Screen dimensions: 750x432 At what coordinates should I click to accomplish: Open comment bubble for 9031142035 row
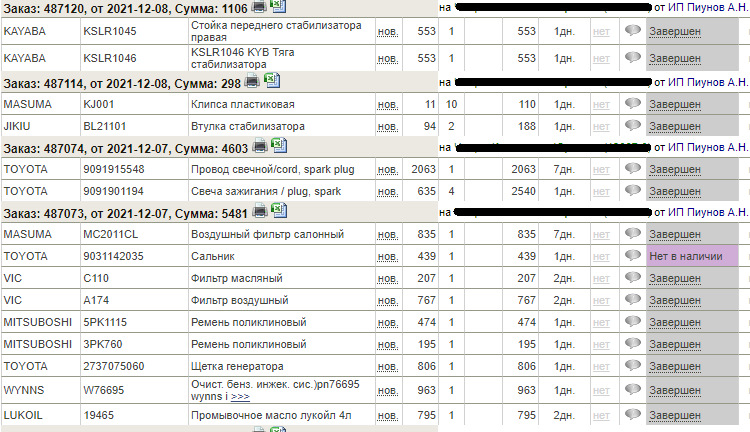click(632, 255)
